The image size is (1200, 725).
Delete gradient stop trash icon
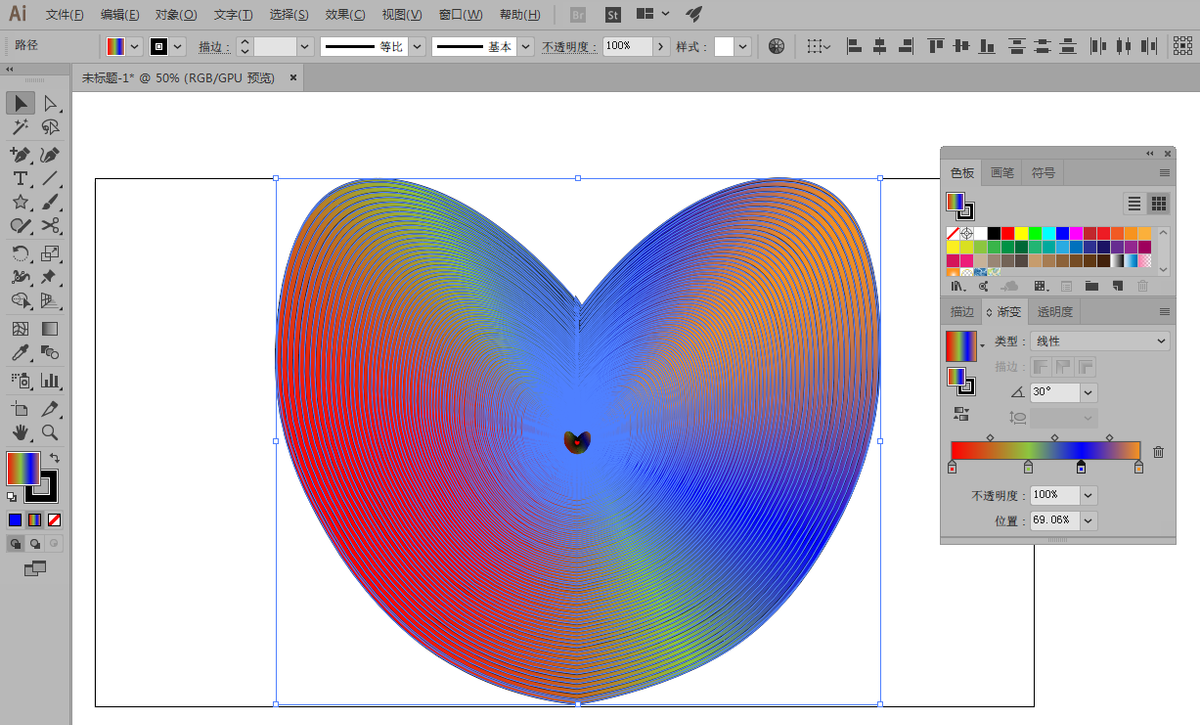pyautogui.click(x=1158, y=452)
